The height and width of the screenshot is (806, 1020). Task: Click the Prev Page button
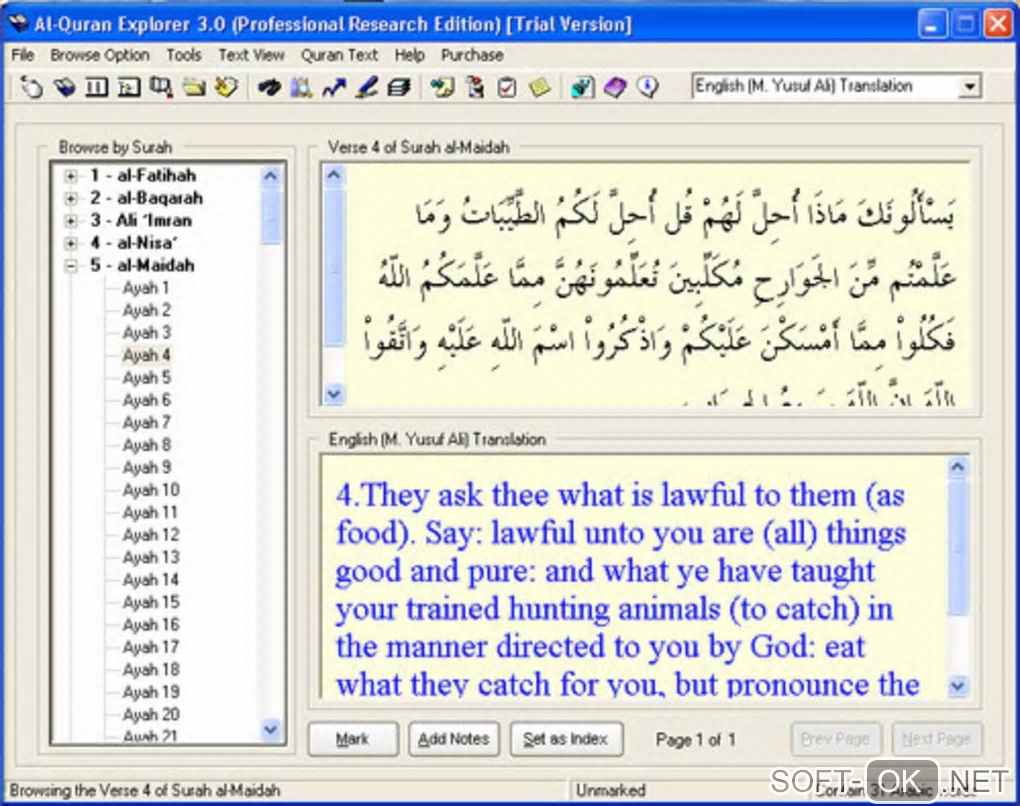(836, 739)
